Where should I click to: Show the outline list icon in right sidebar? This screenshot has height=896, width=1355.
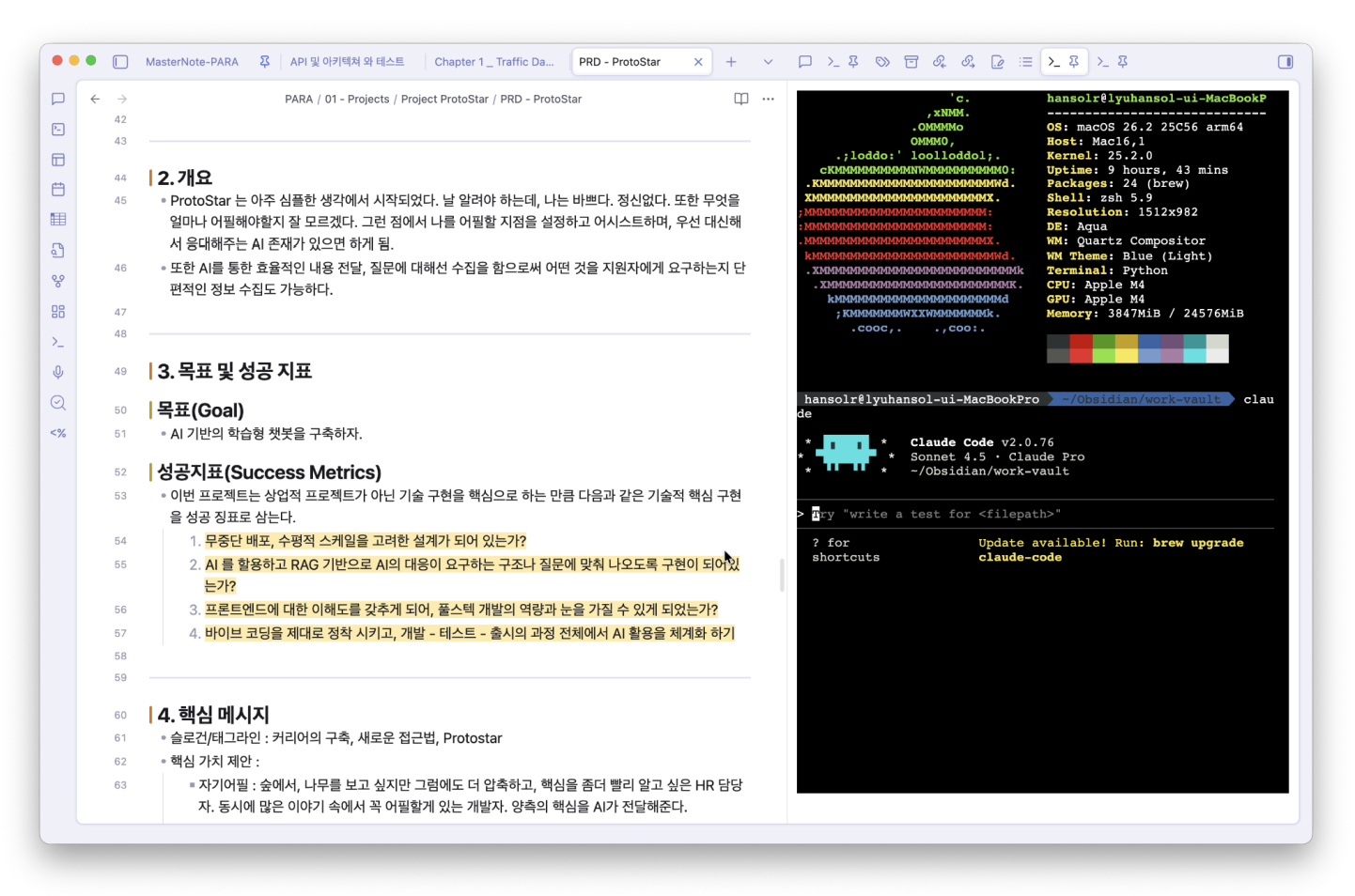pos(1026,62)
